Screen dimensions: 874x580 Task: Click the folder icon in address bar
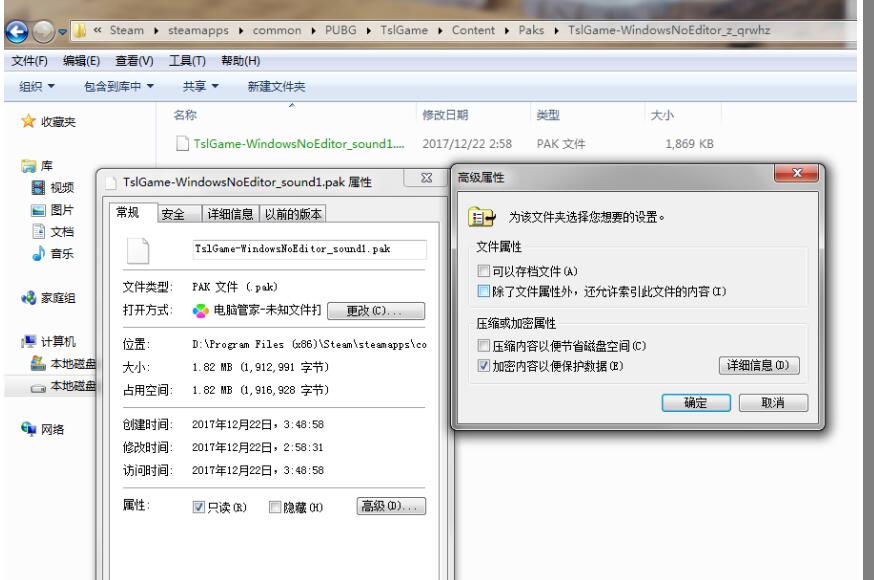[80, 30]
